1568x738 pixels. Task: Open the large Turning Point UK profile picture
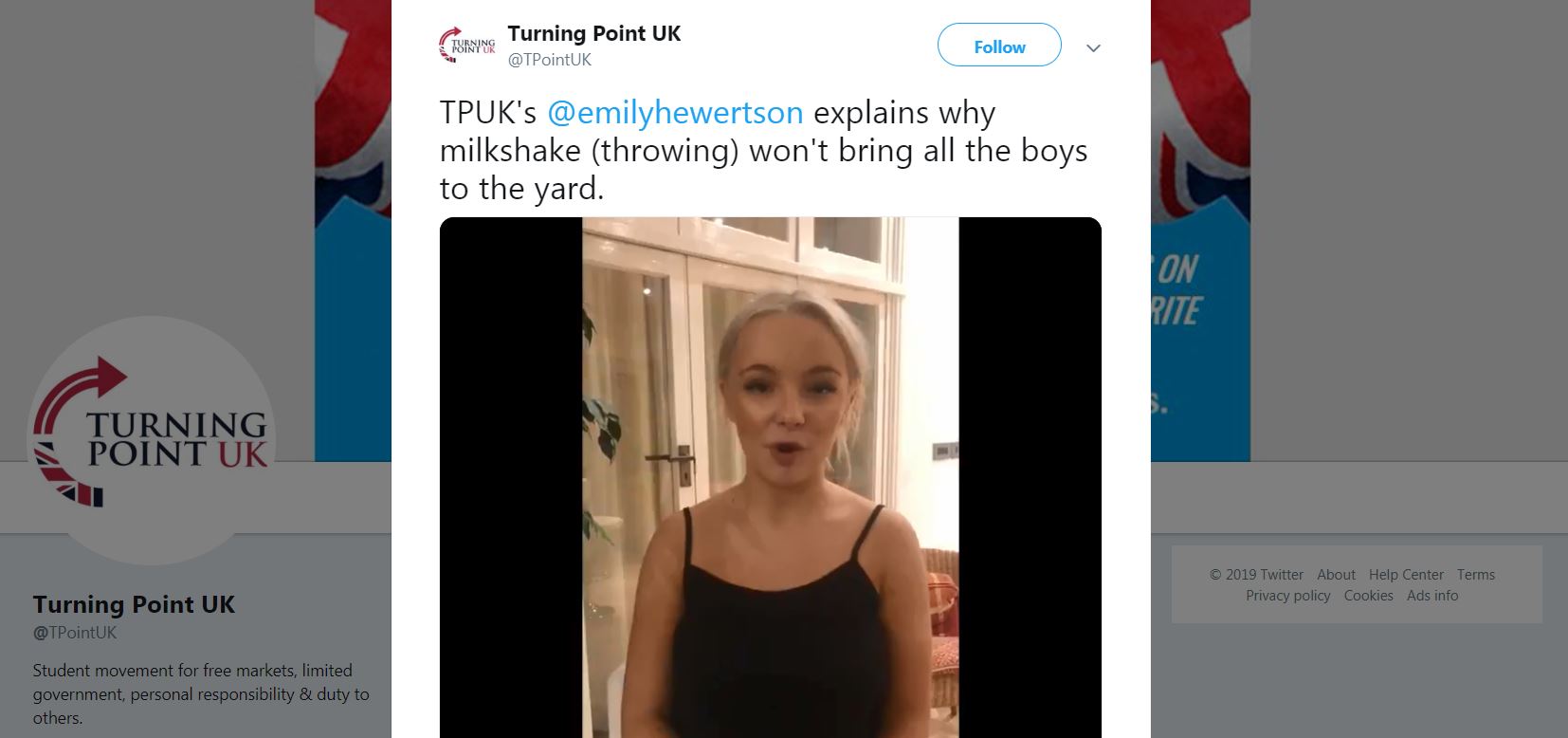point(153,441)
